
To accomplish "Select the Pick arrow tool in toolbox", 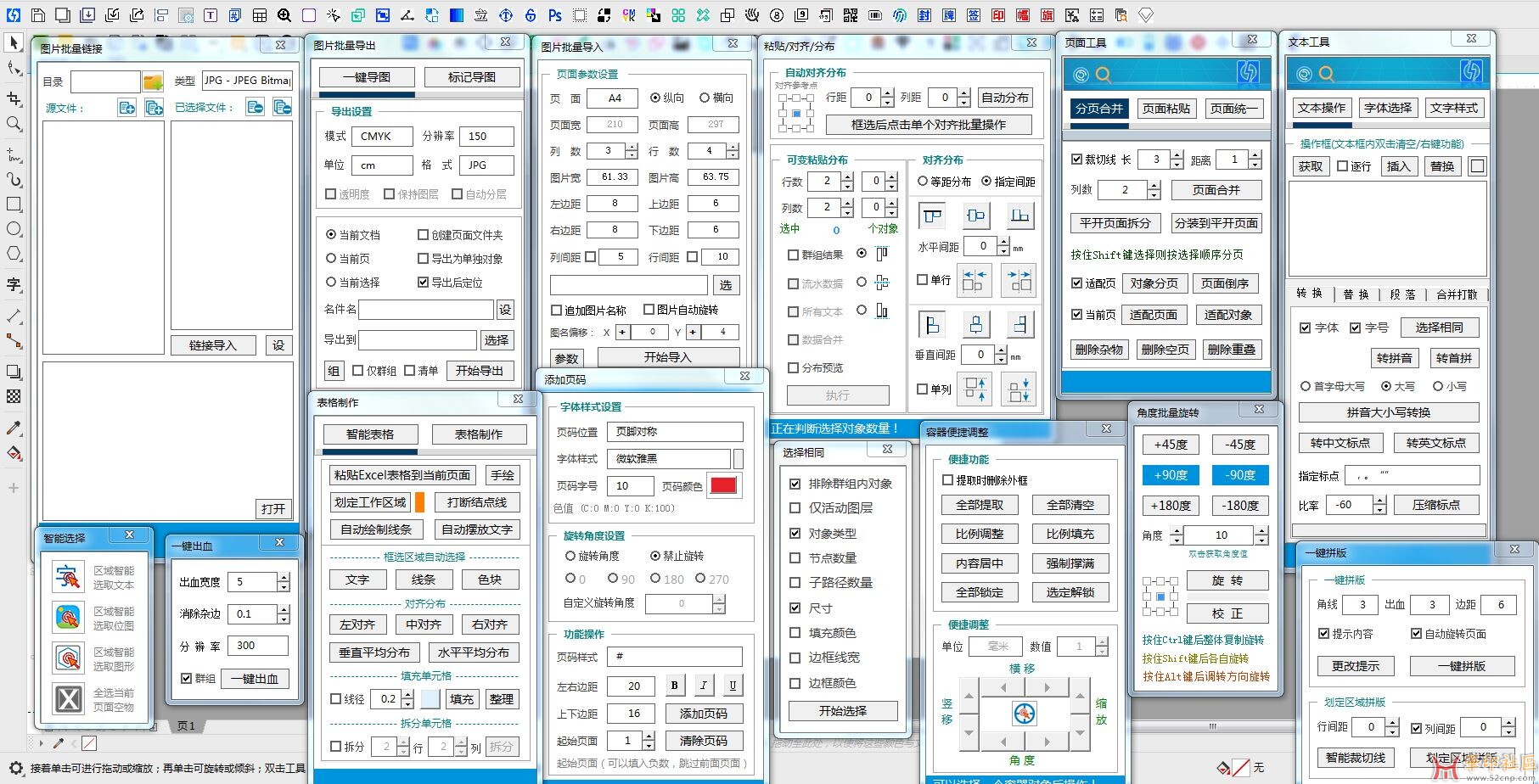I will point(14,42).
